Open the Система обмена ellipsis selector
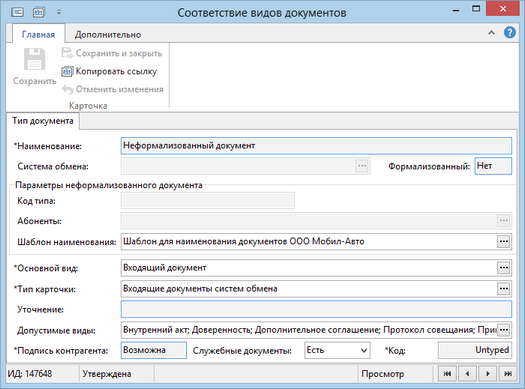 coord(362,166)
